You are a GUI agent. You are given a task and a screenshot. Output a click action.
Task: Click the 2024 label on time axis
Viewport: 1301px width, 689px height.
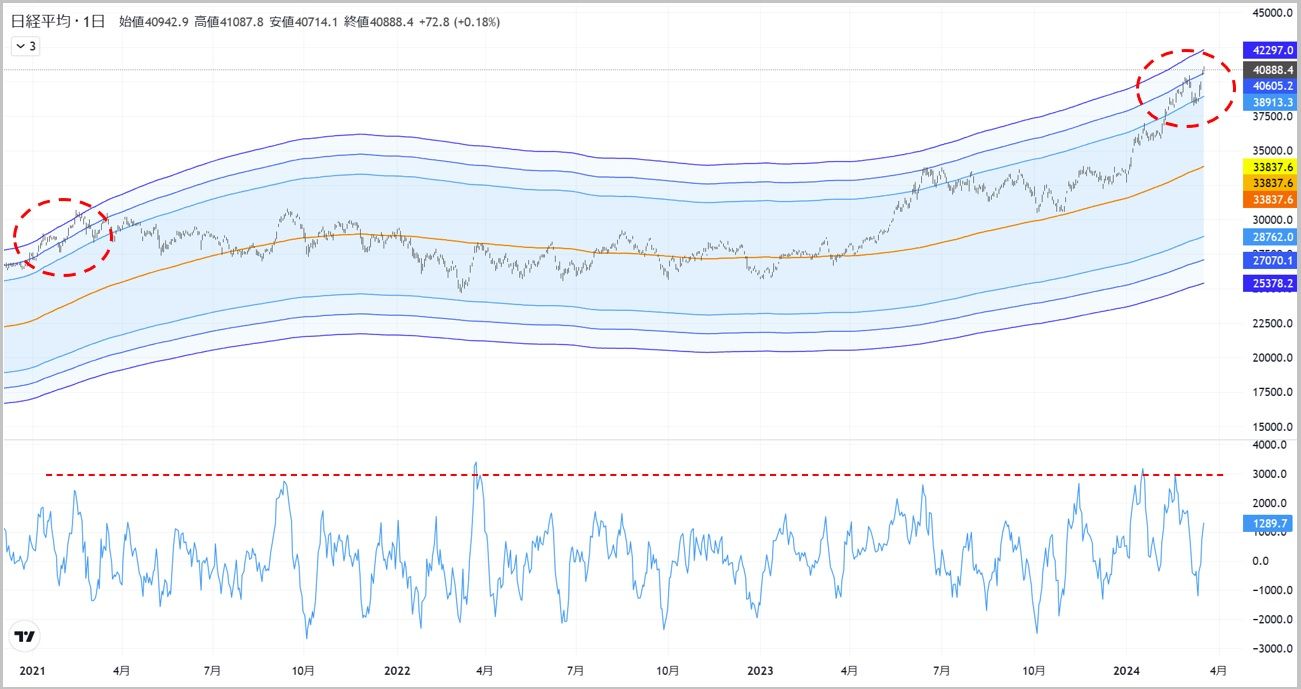(x=1127, y=671)
